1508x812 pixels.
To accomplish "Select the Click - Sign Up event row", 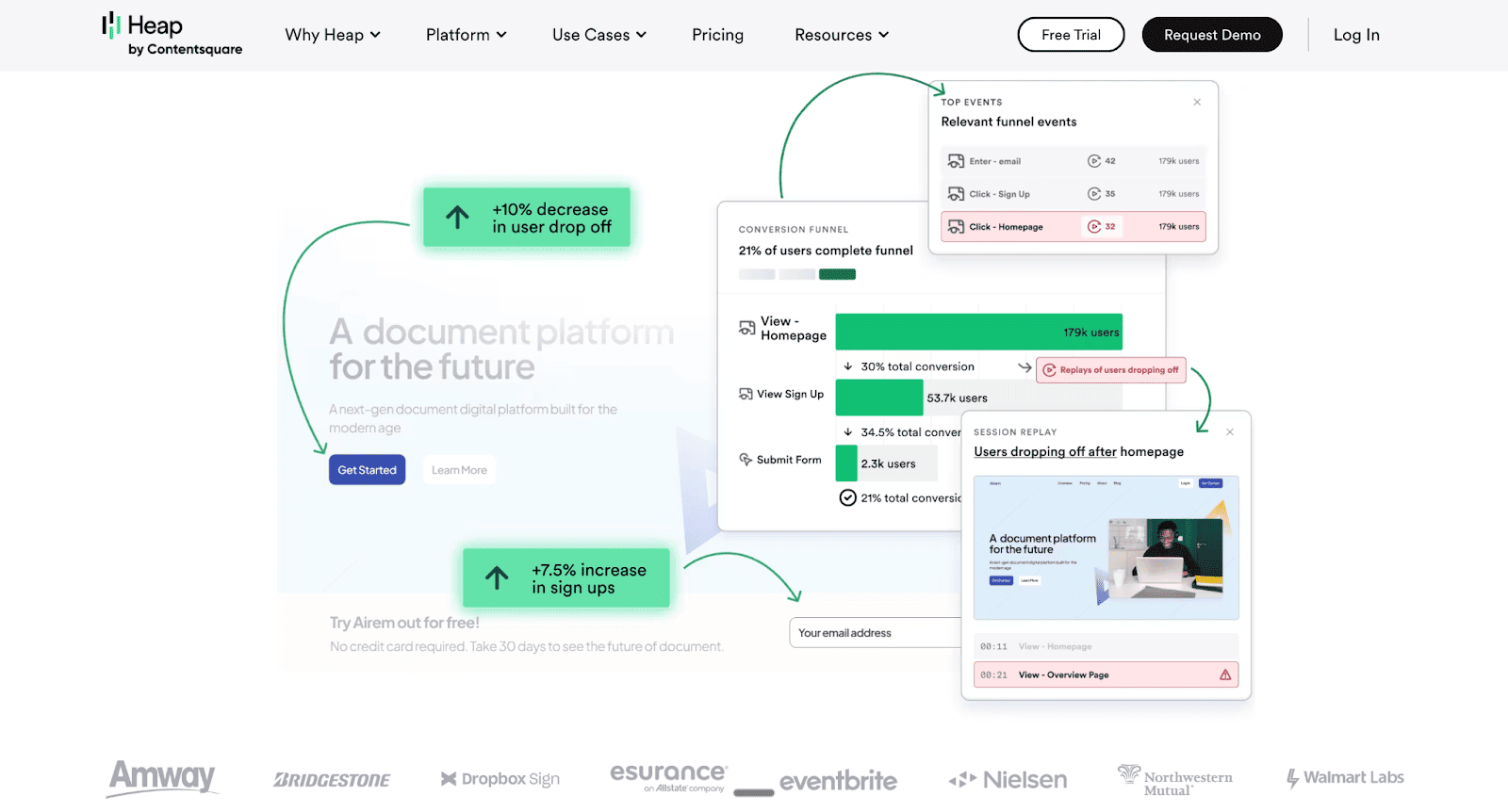I will [1074, 194].
